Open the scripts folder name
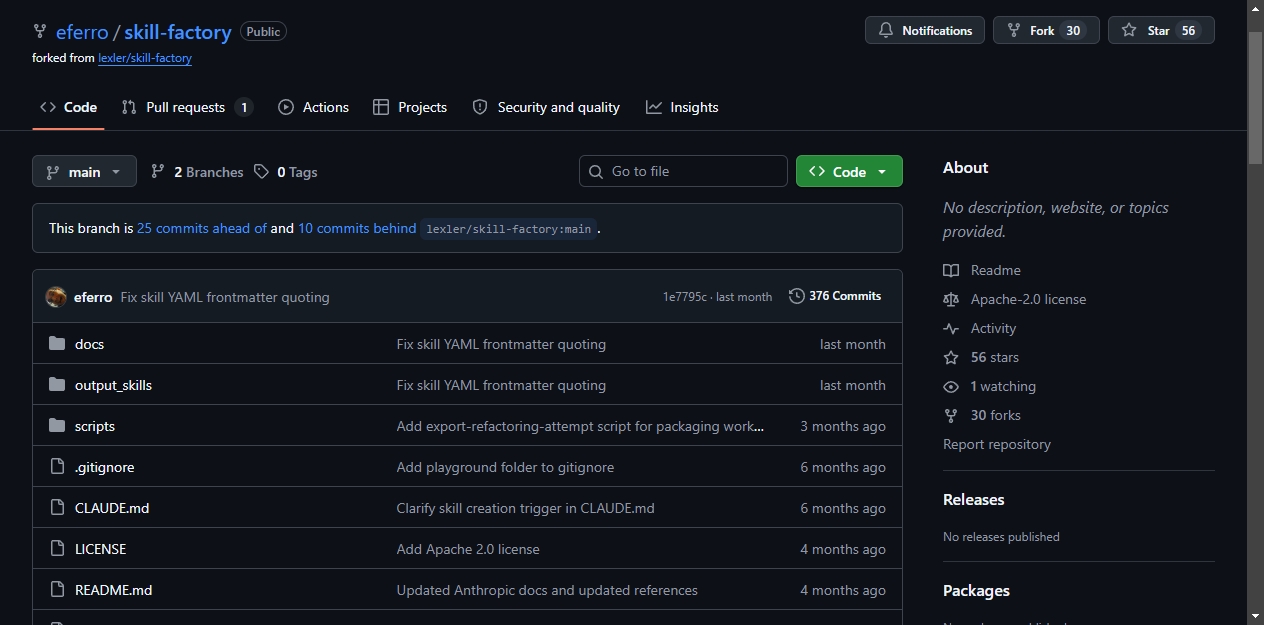The image size is (1264, 625). (x=95, y=426)
